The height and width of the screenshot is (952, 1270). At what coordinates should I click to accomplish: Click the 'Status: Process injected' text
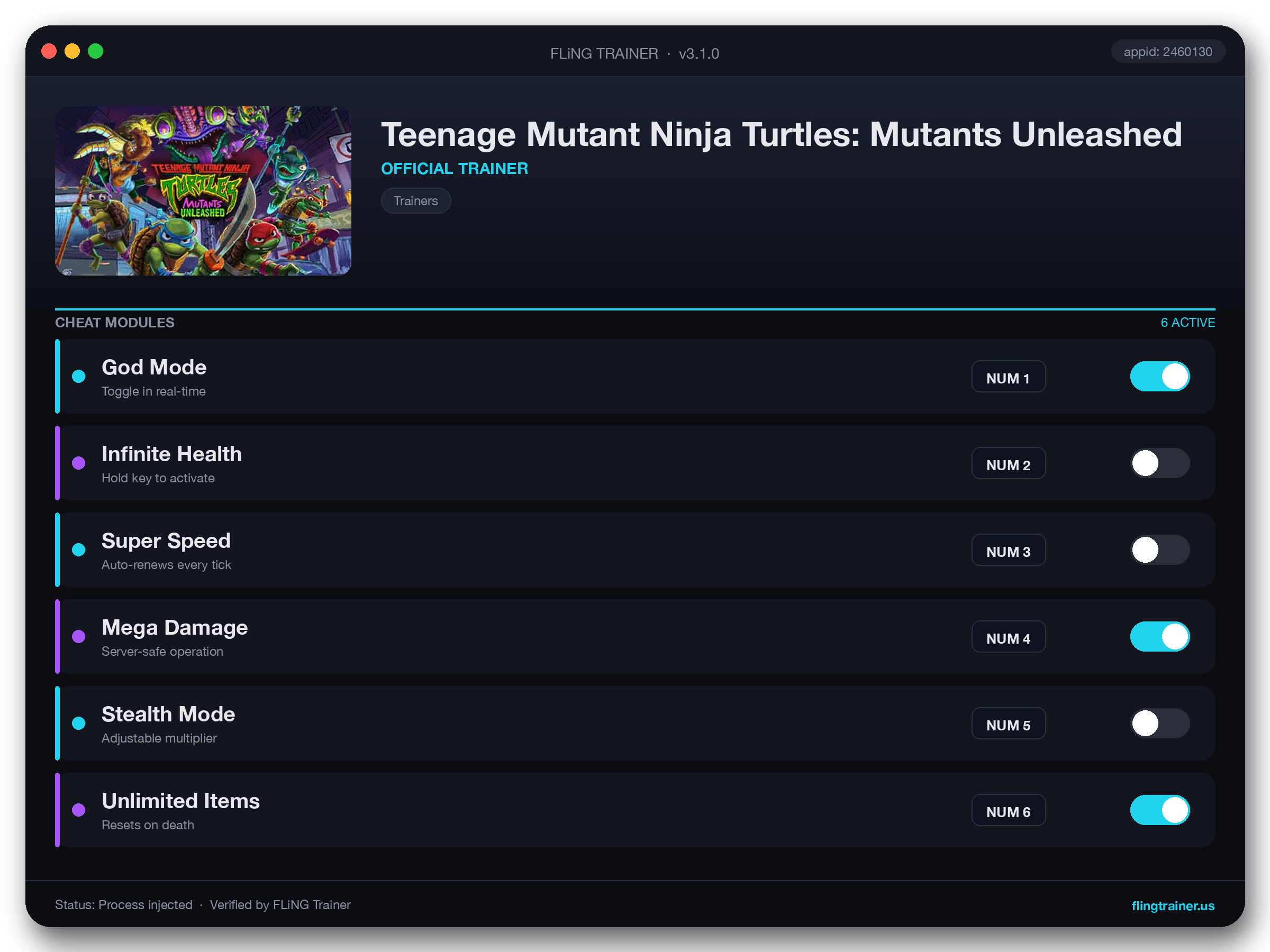click(x=123, y=905)
